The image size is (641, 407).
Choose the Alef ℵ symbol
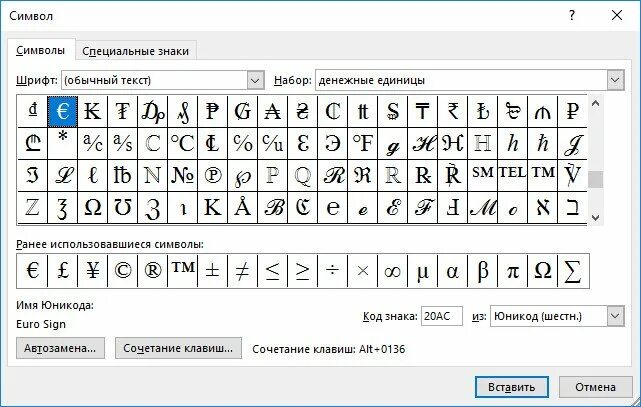tap(542, 208)
